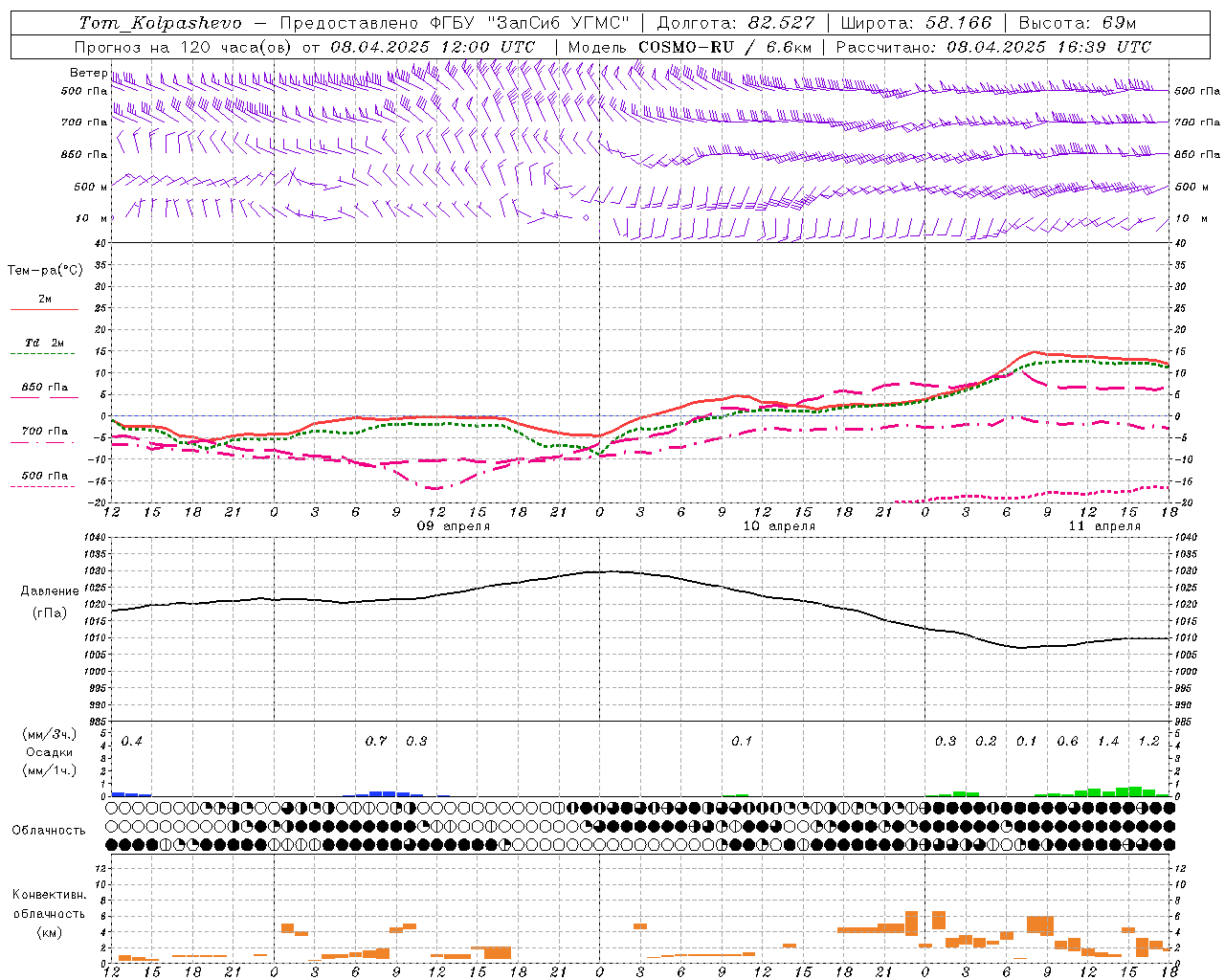The width and height of the screenshot is (1225, 980).
Task: Click the 500 гПа temperature legend label
Action: (x=45, y=476)
